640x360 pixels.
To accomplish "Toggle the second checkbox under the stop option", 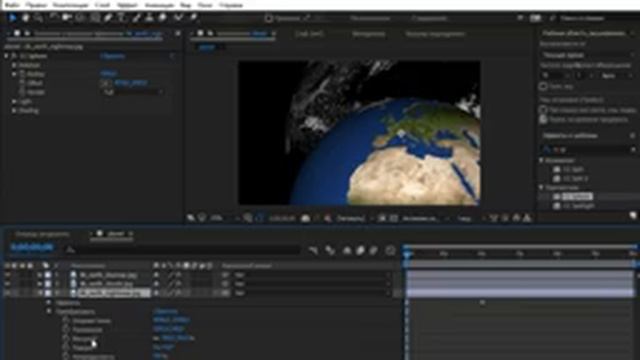I will click(x=543, y=120).
